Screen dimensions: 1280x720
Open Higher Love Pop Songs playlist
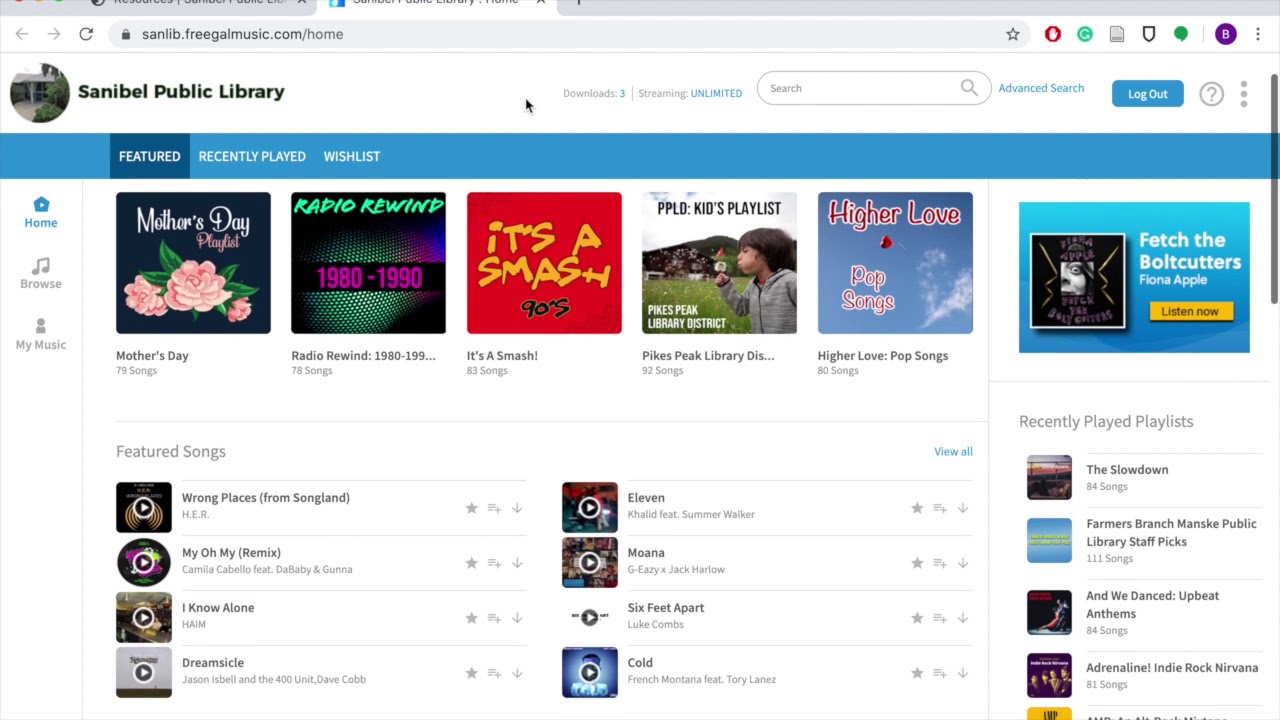click(x=895, y=263)
